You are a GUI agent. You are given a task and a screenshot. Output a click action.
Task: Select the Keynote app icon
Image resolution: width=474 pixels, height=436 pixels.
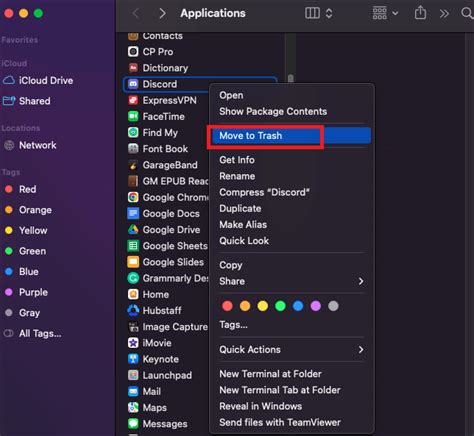[133, 359]
